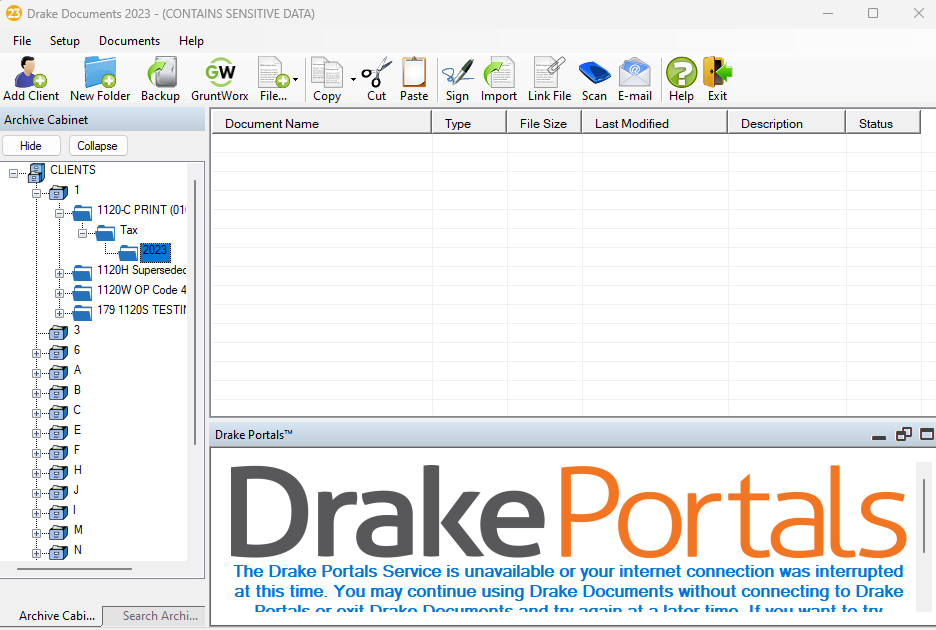936x630 pixels.
Task: Sort by File Size column header
Action: point(544,124)
